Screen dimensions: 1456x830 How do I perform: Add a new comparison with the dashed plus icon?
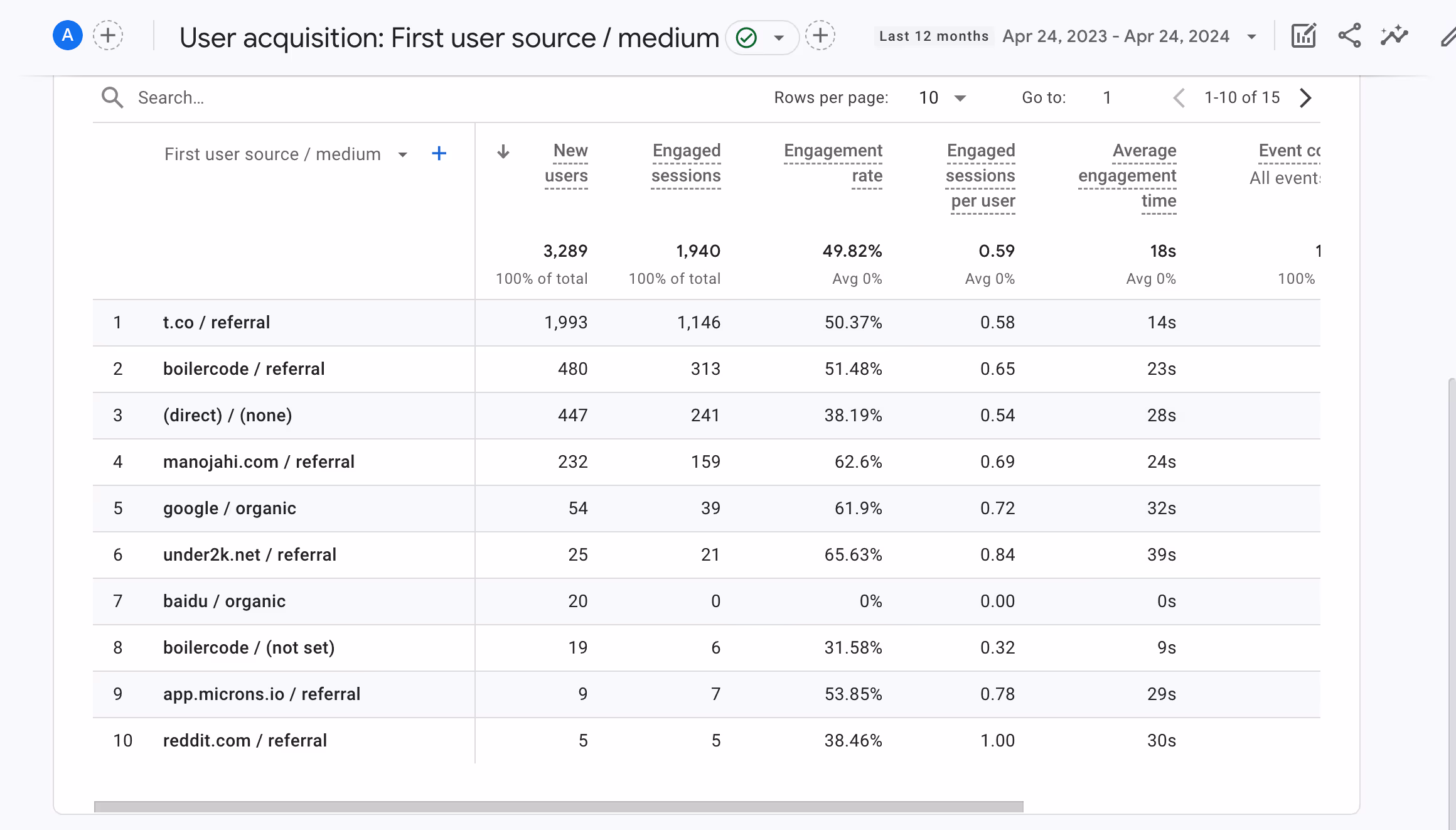[108, 36]
